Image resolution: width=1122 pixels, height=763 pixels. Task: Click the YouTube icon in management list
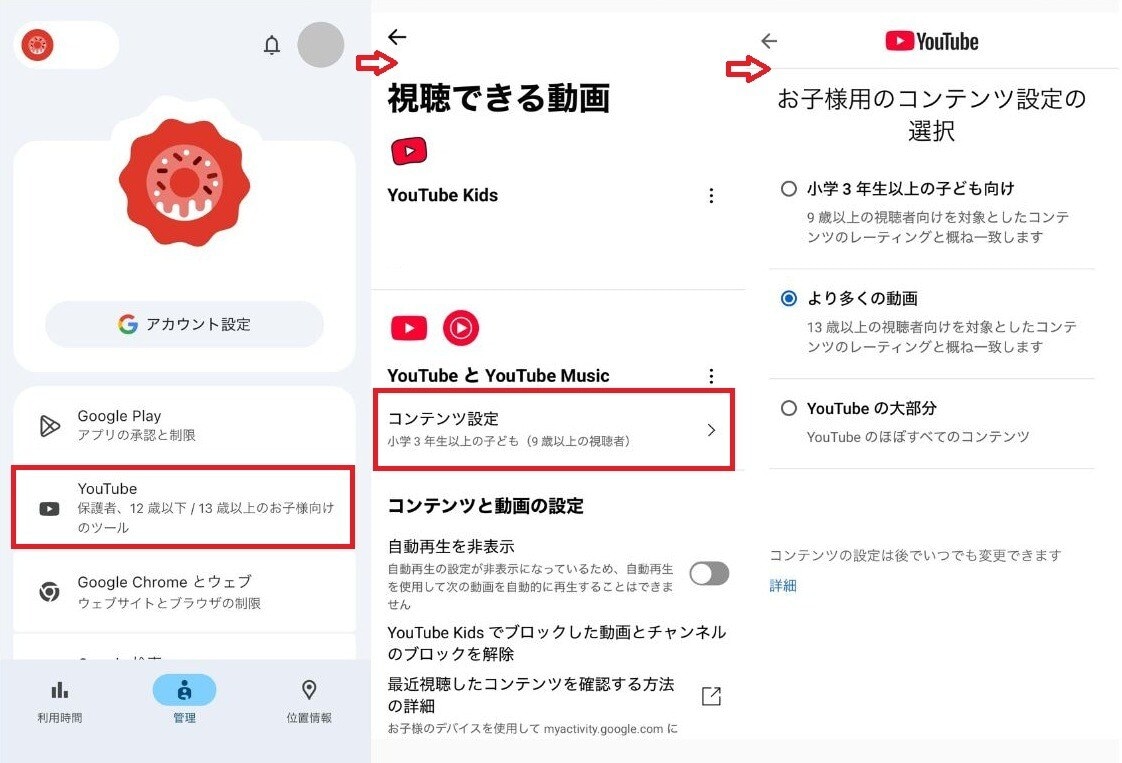pos(49,509)
